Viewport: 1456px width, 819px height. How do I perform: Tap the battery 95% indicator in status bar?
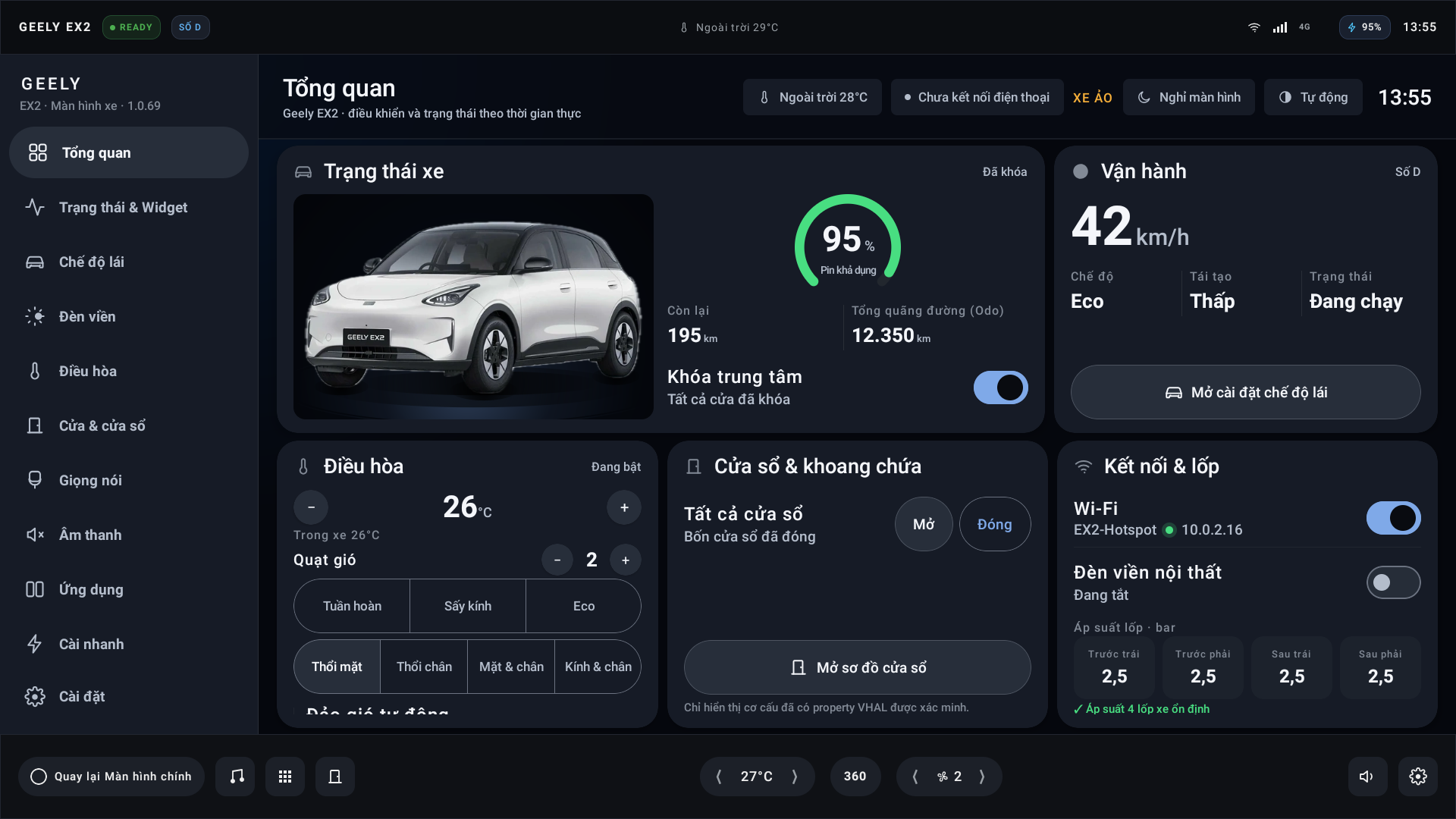click(1364, 27)
